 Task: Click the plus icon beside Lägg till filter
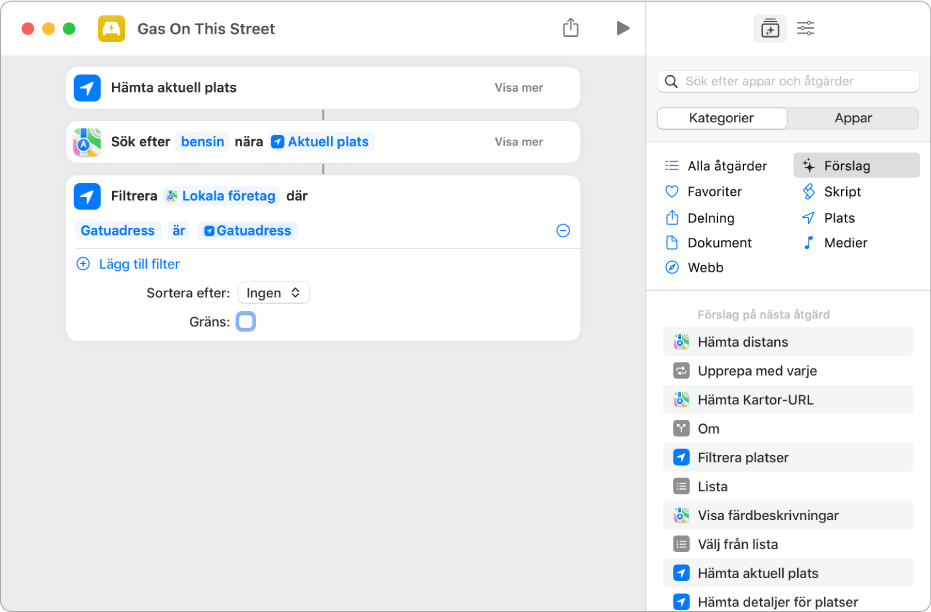[83, 264]
